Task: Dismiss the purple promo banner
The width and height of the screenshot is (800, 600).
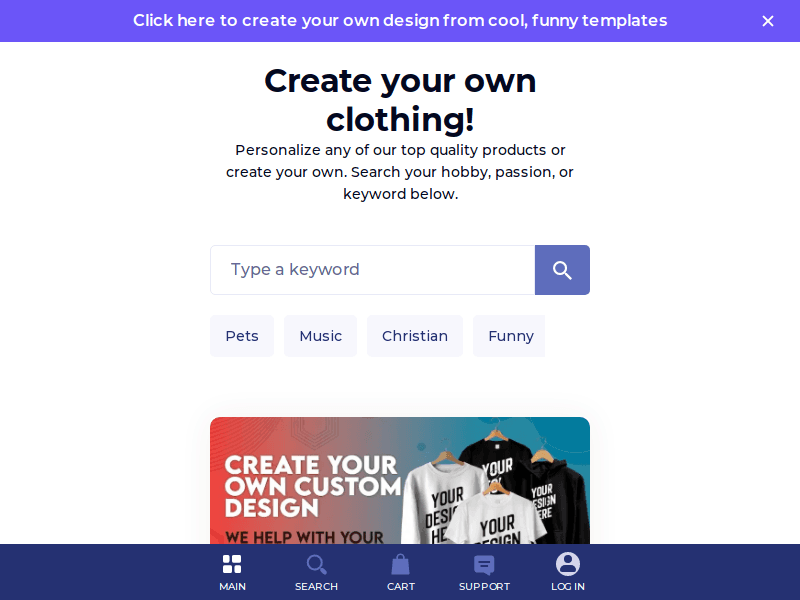Action: 768,21
